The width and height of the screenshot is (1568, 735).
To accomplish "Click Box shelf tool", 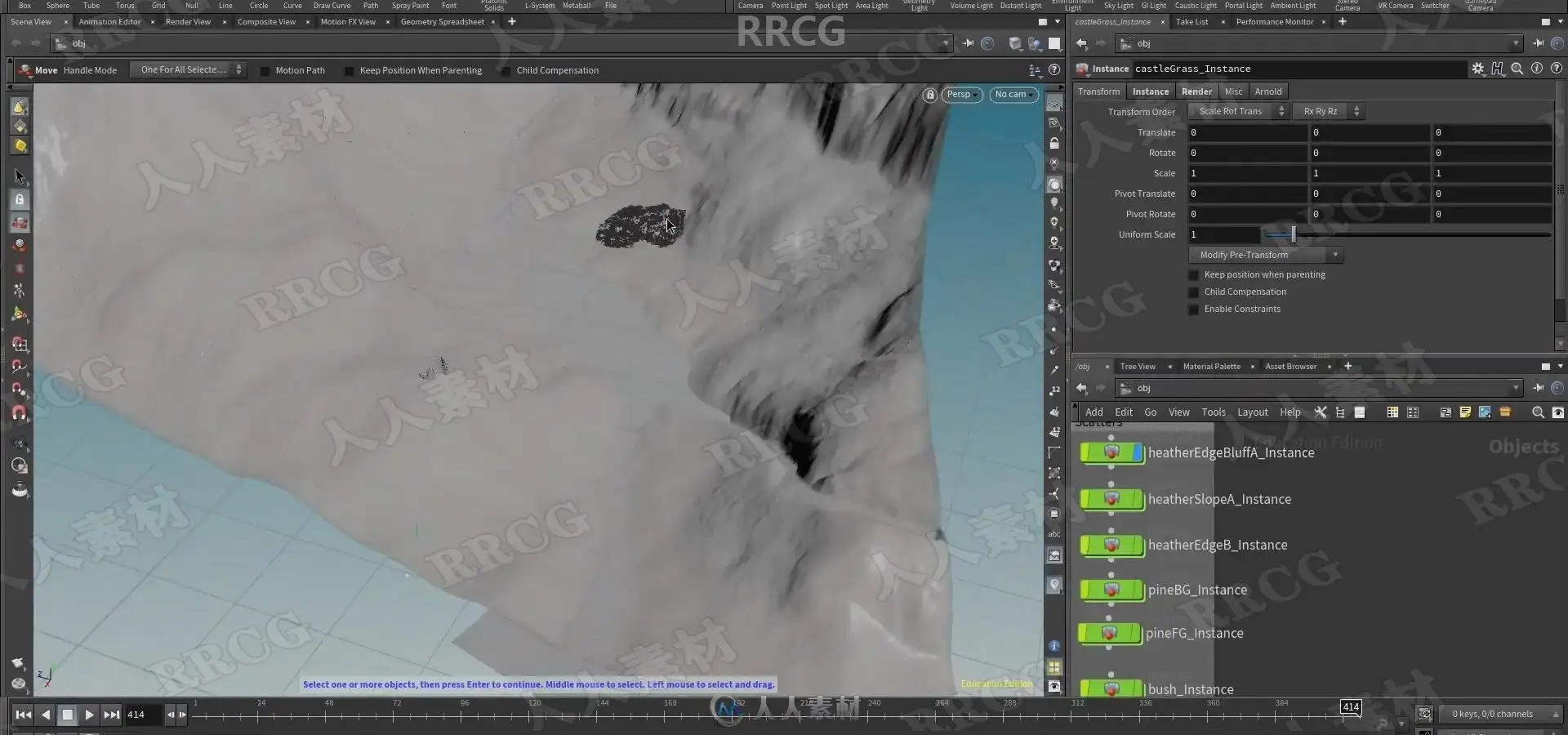I will click(x=24, y=5).
